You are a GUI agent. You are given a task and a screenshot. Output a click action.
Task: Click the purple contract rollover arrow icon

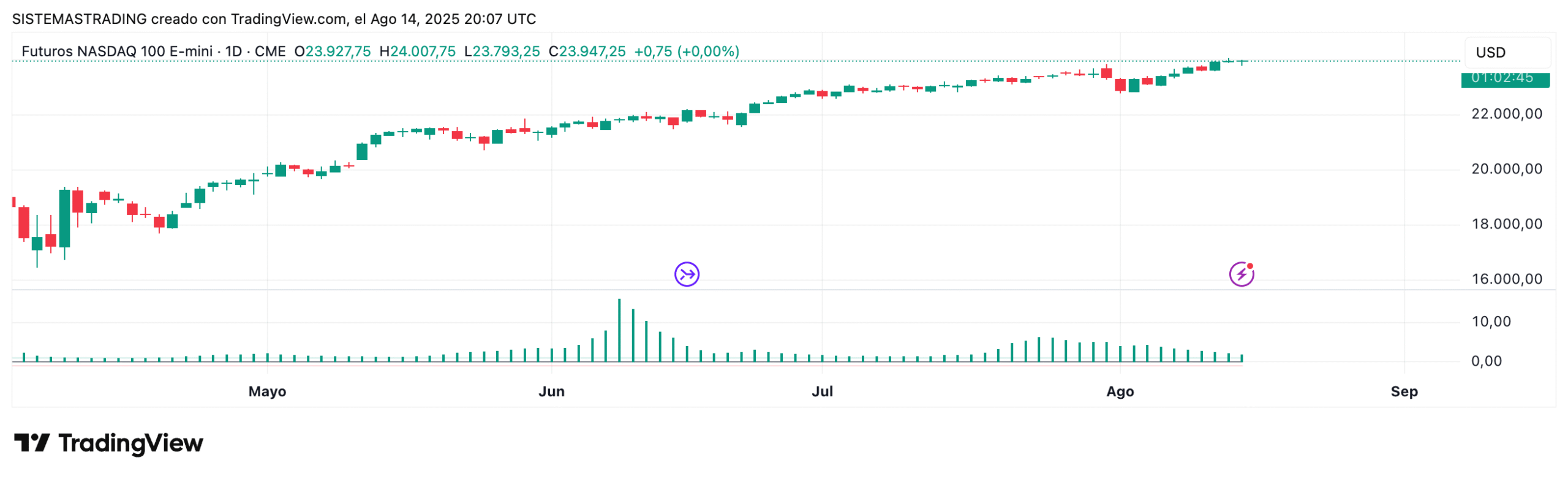click(687, 274)
